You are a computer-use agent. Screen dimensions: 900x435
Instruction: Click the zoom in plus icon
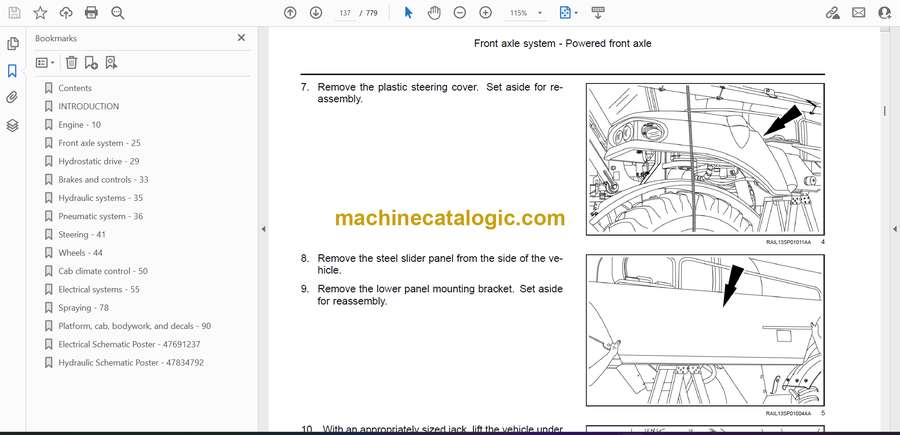[486, 13]
